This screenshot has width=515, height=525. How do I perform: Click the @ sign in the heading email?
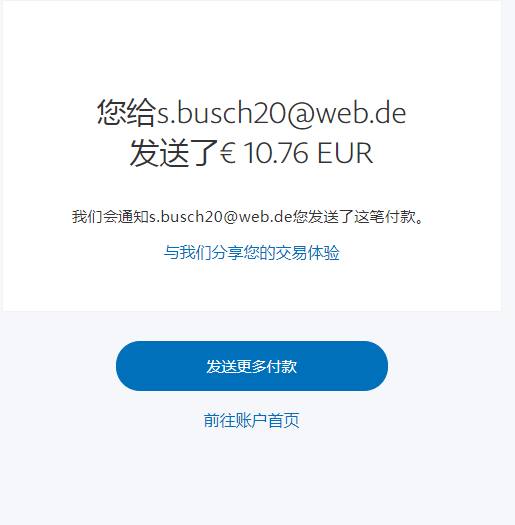coord(300,114)
